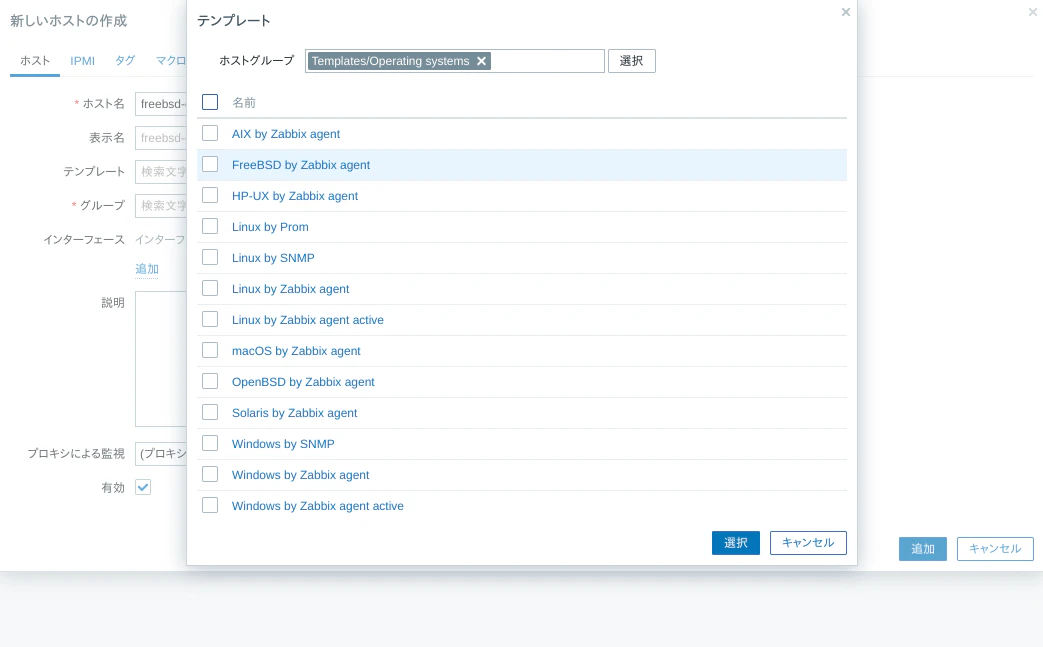Check the OpenBSD by Zabbix agent checkbox
Viewport: 1043px width, 647px height.
tap(210, 381)
